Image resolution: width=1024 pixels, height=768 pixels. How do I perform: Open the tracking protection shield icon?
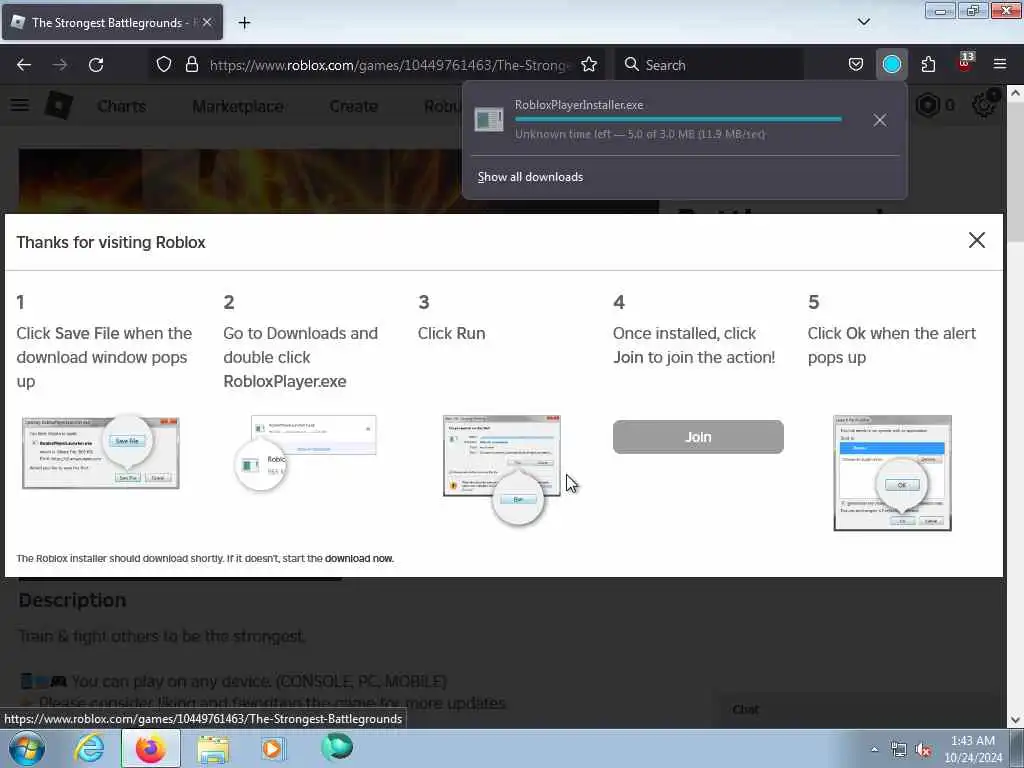click(x=164, y=65)
